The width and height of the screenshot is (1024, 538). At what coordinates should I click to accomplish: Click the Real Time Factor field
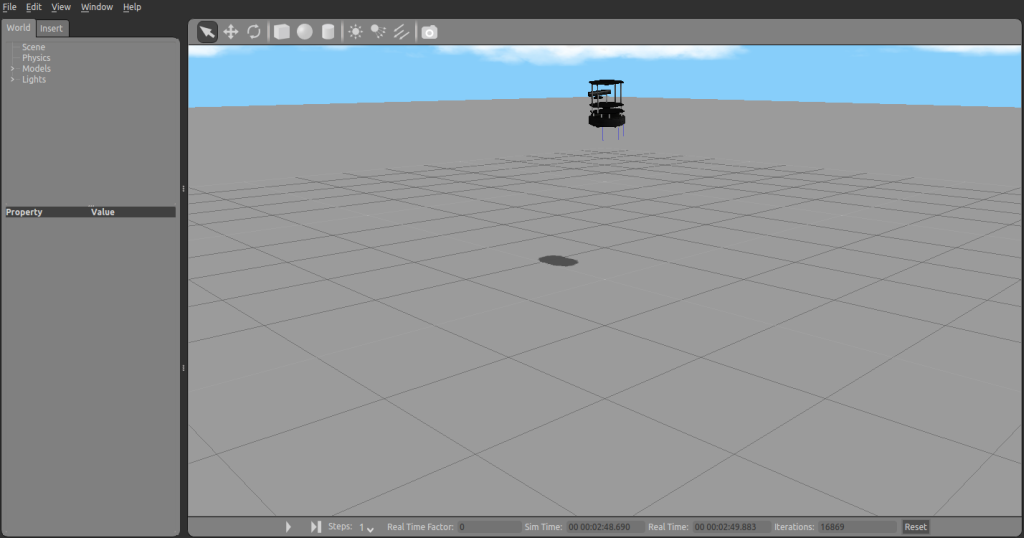pos(488,527)
